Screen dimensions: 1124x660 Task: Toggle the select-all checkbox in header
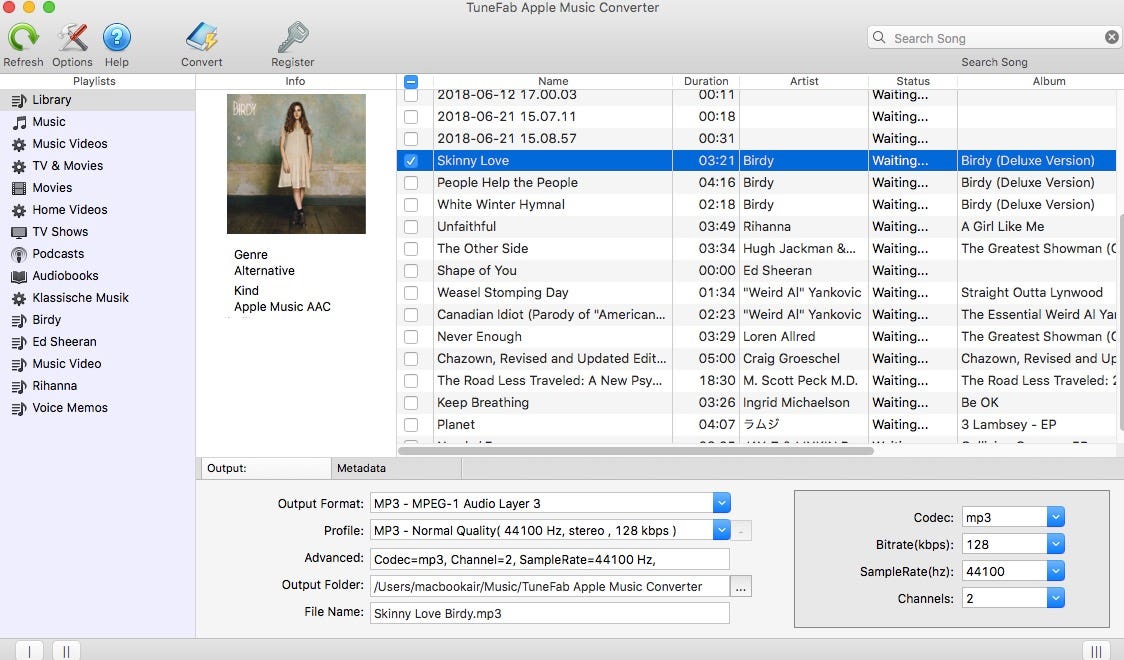tap(411, 82)
